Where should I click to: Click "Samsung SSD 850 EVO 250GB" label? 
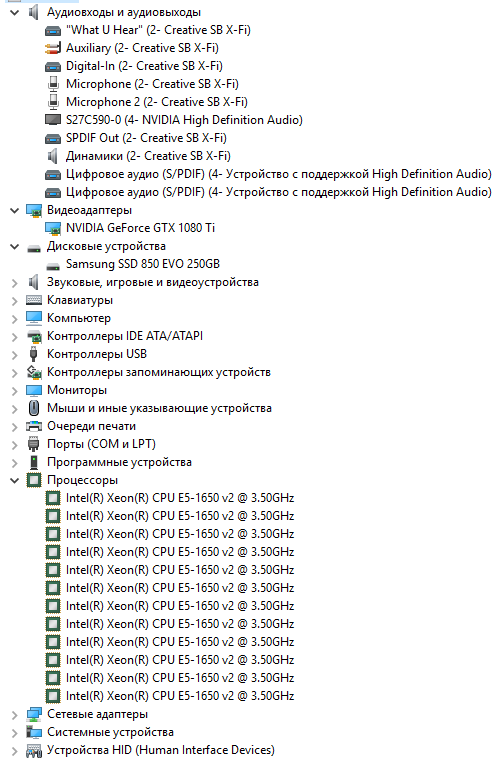[143, 264]
